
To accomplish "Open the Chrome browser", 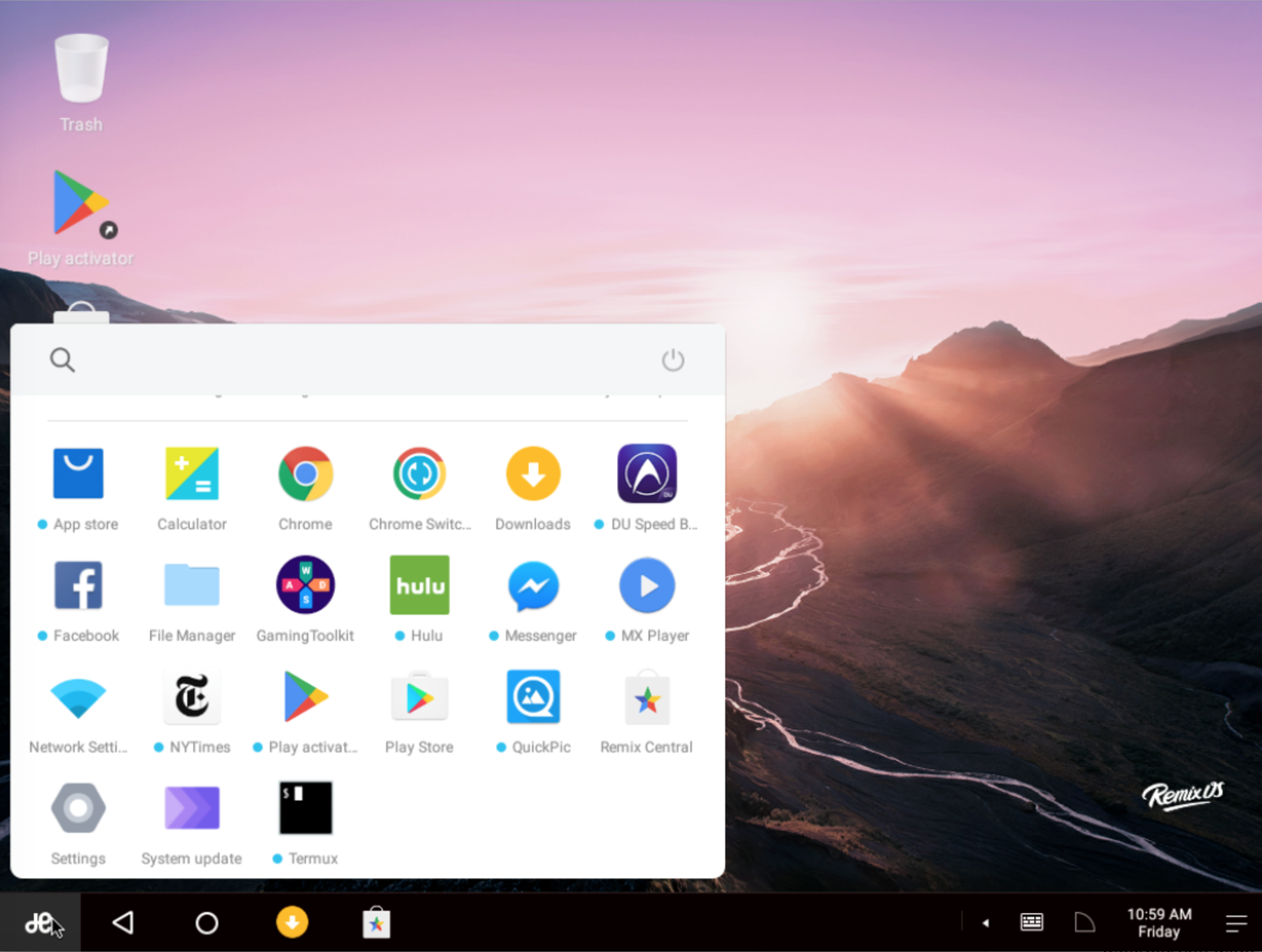I will point(305,474).
